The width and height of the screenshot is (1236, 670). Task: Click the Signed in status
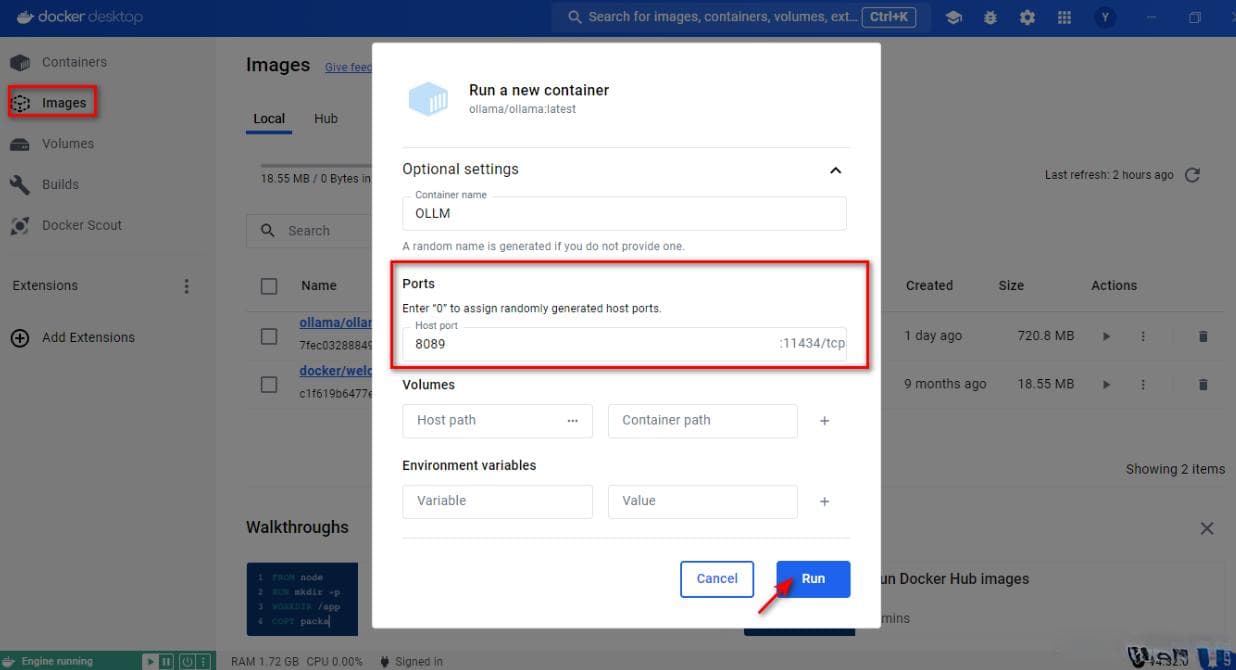pos(412,661)
